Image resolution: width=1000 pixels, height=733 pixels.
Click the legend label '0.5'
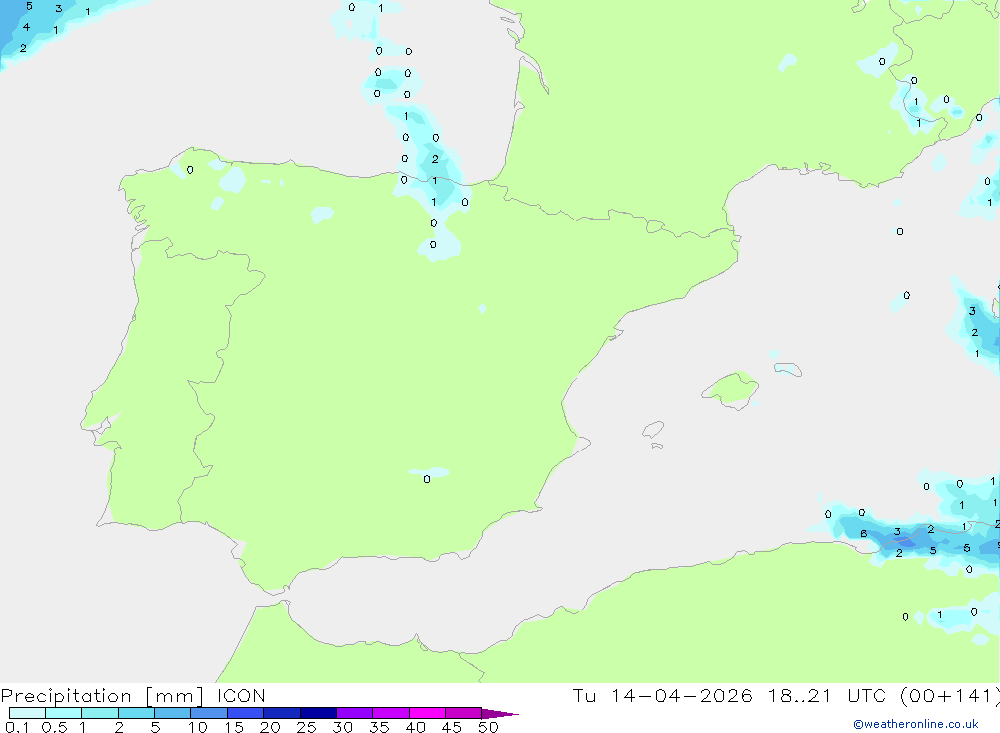54,727
